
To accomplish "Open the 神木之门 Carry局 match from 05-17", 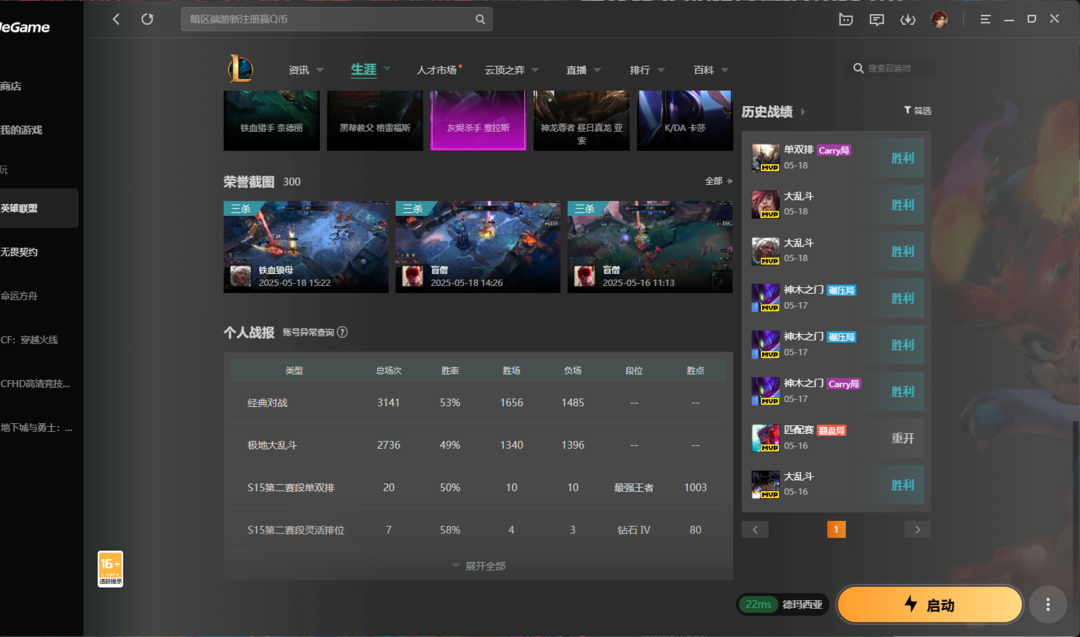I will point(837,391).
